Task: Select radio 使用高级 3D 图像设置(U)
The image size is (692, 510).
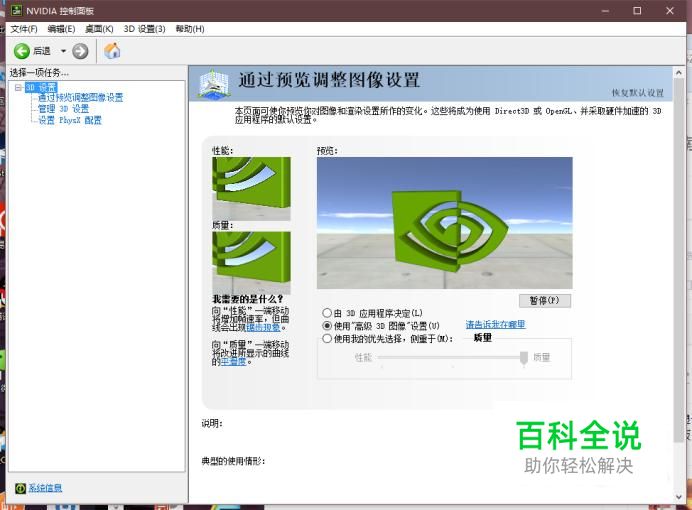Action: pos(327,326)
